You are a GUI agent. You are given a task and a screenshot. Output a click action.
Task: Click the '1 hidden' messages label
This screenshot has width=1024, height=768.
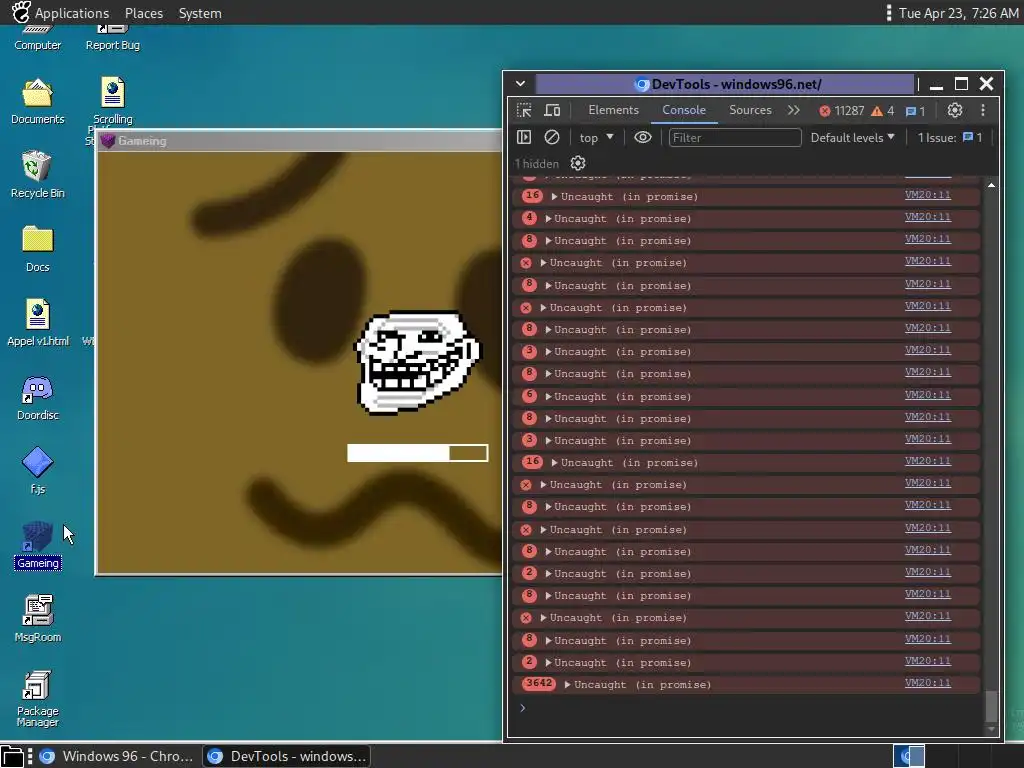pyautogui.click(x=537, y=163)
